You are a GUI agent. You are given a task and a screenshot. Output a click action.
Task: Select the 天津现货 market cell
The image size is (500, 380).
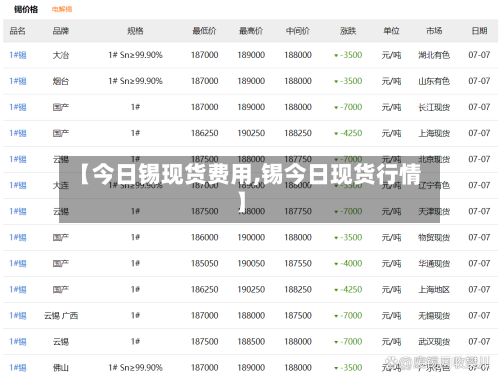434,211
